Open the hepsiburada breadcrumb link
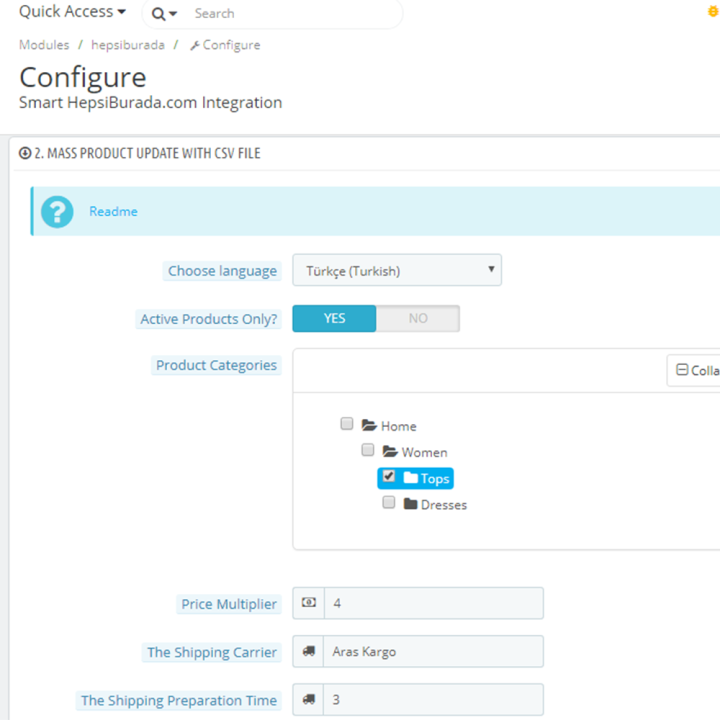This screenshot has width=720, height=720. click(128, 45)
